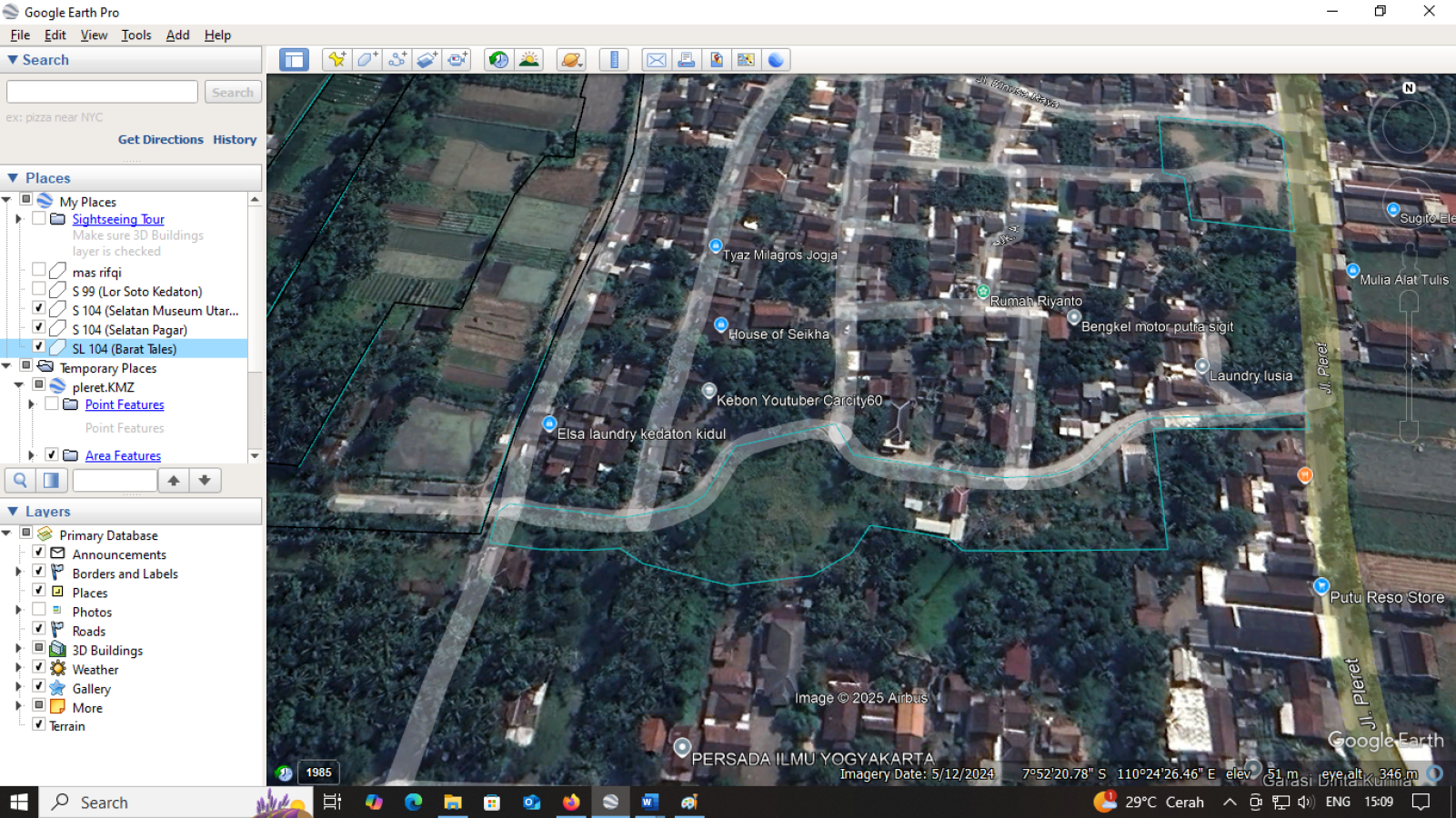The height and width of the screenshot is (818, 1456).
Task: Click the Putu Reso Store map pin
Action: coord(1321,586)
